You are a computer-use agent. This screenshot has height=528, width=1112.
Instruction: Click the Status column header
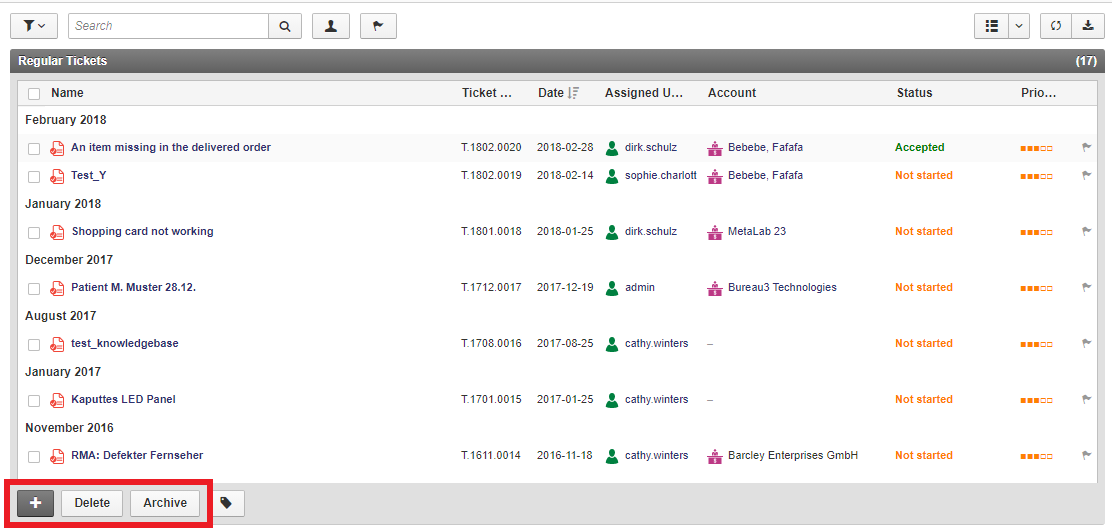(914, 93)
